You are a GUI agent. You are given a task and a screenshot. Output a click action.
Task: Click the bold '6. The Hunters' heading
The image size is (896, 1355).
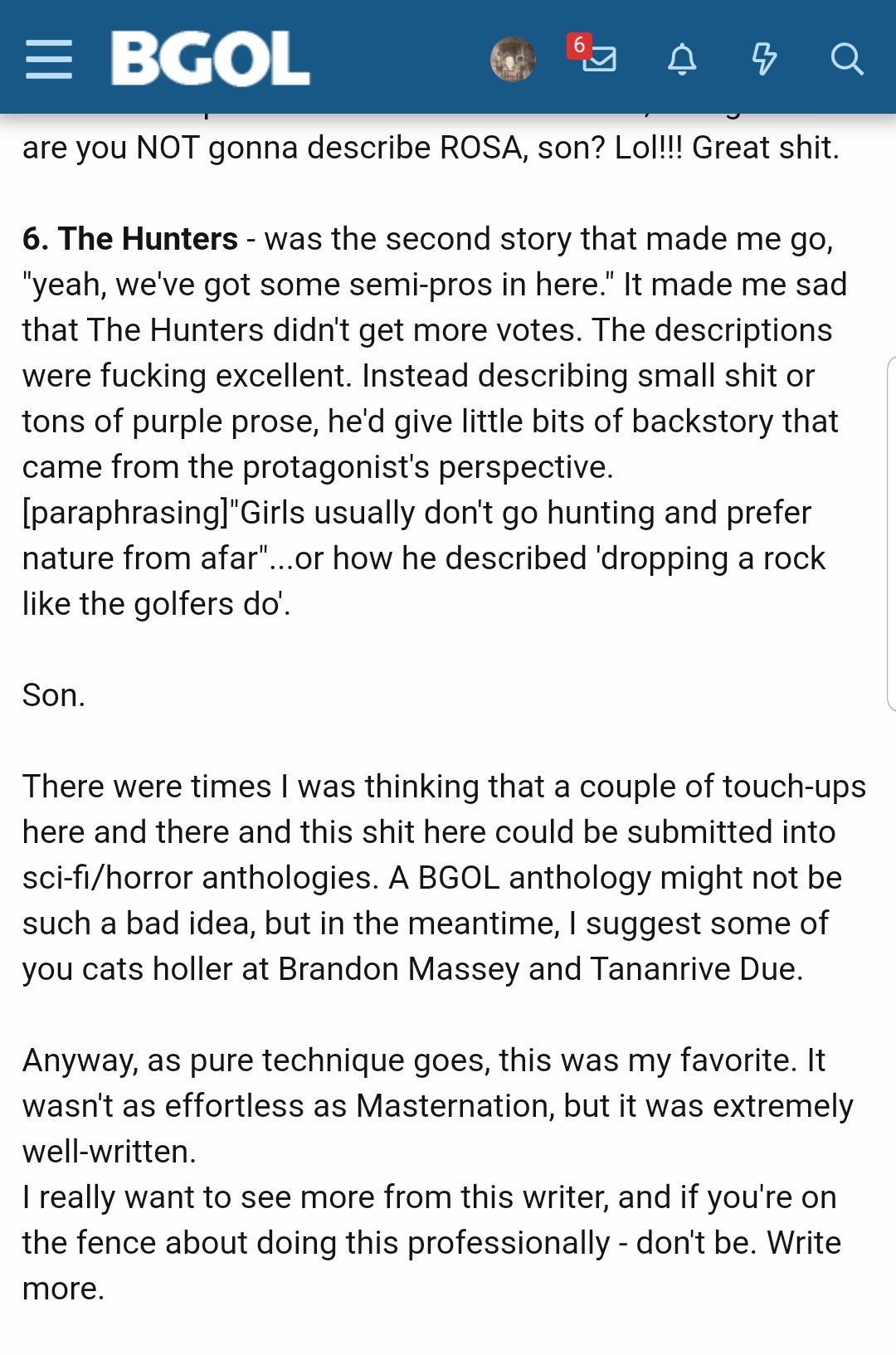[130, 239]
